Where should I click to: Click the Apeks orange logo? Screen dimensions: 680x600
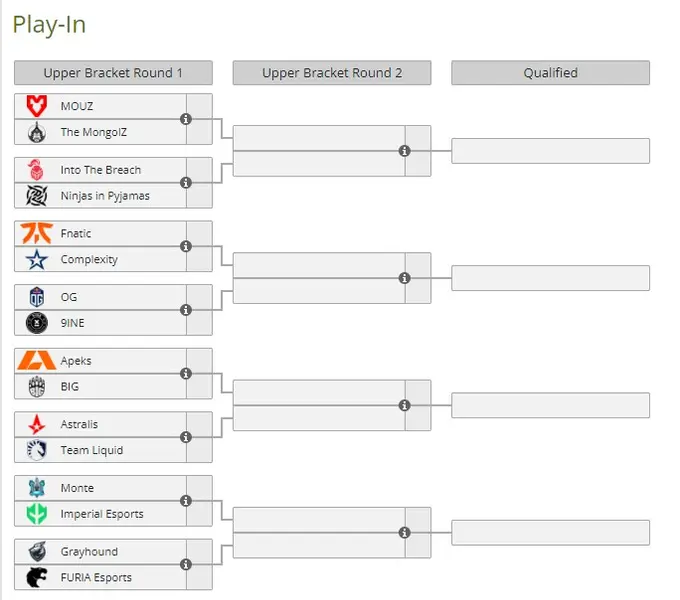37,360
